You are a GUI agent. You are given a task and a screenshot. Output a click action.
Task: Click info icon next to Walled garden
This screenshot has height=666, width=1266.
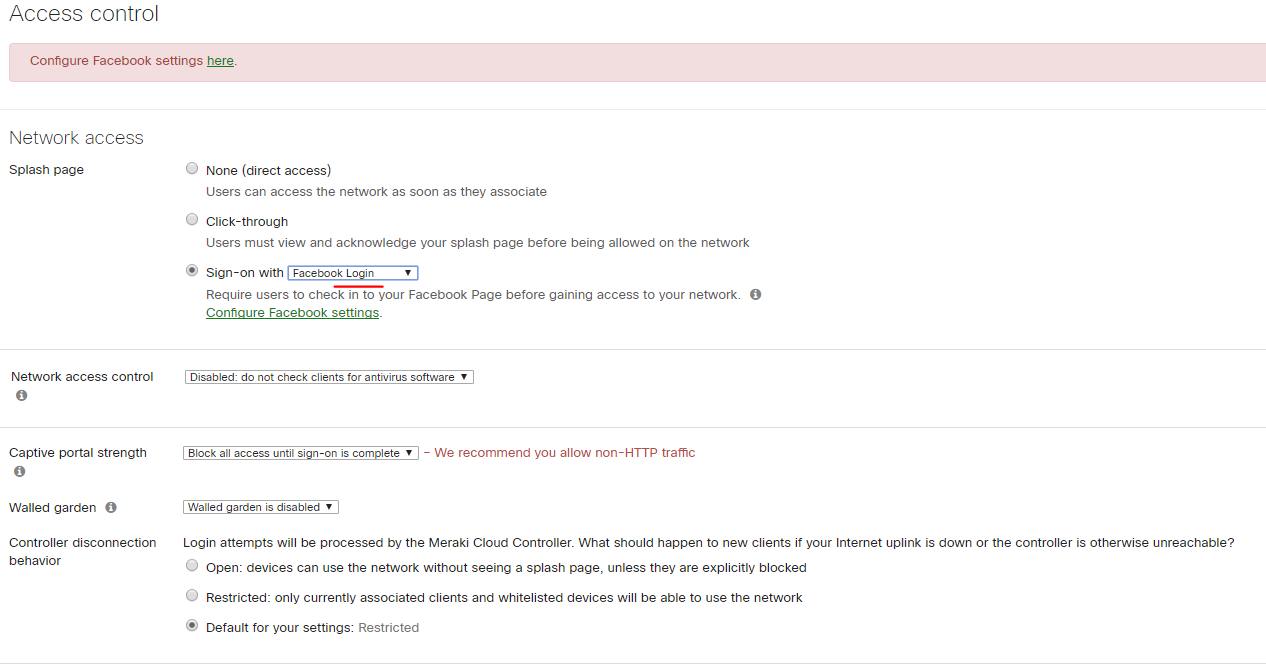tap(111, 508)
